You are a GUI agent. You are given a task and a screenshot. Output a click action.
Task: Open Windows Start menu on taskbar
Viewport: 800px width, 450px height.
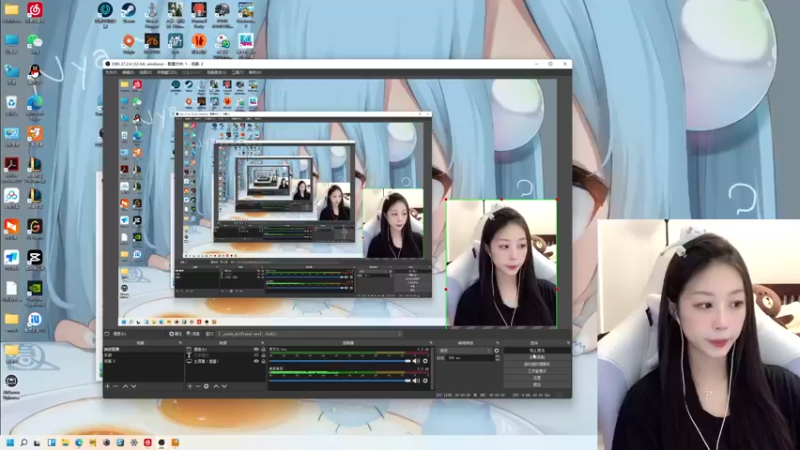(10, 443)
